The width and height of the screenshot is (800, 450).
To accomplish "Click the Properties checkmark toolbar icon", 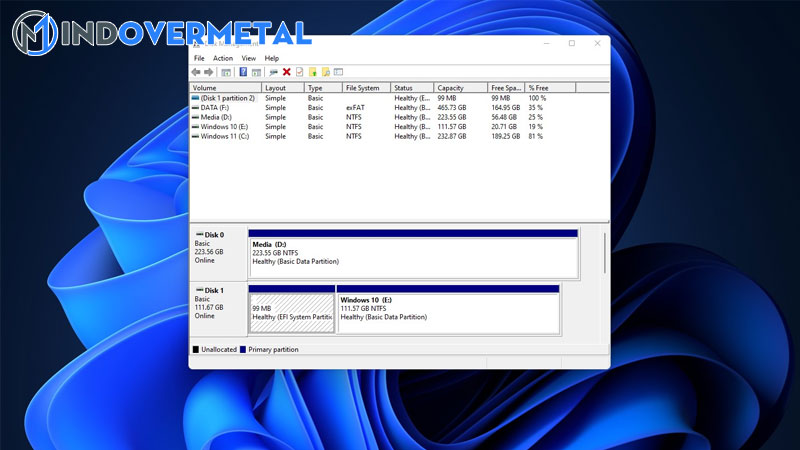I will tap(299, 72).
